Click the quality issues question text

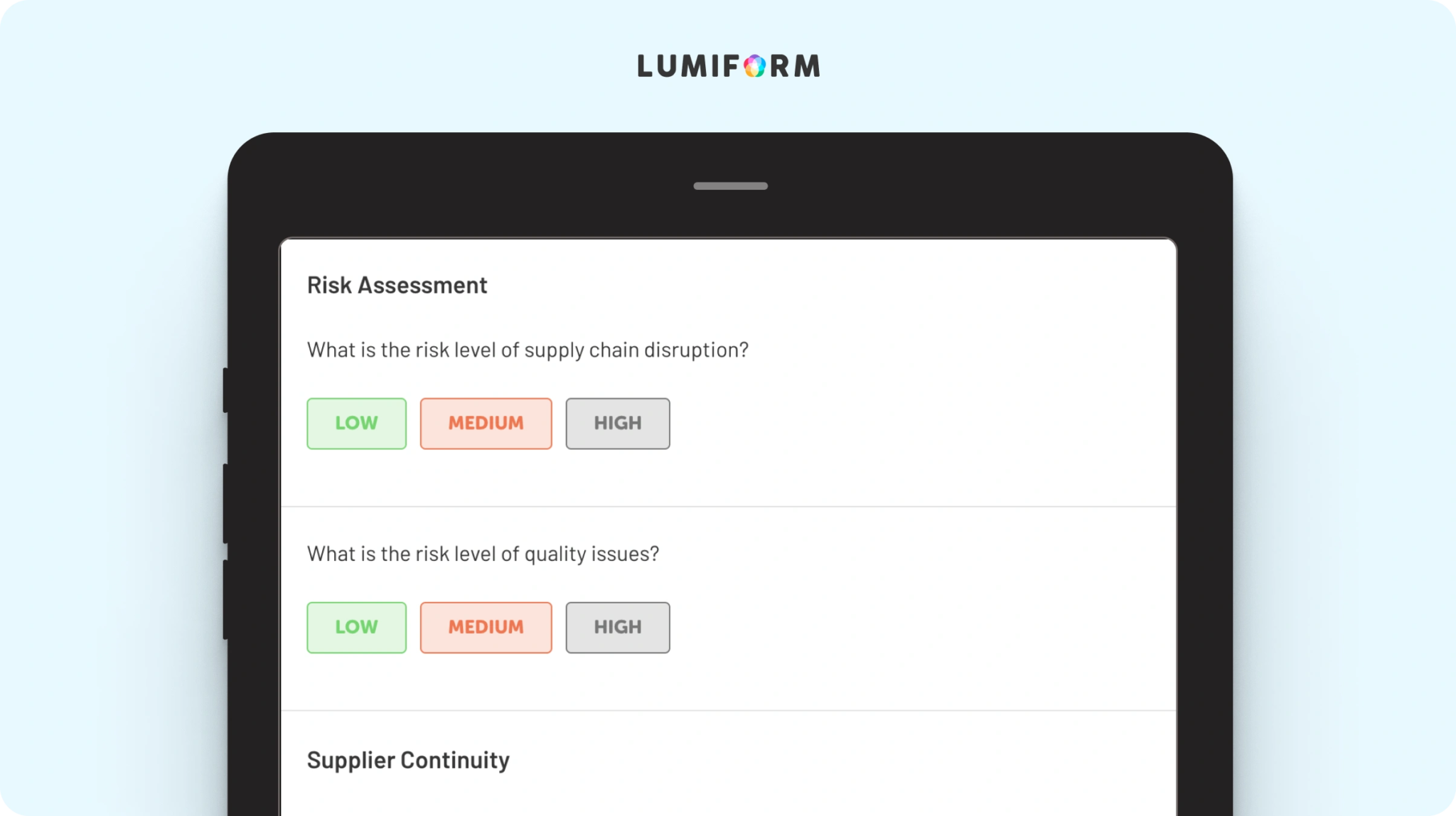(483, 554)
